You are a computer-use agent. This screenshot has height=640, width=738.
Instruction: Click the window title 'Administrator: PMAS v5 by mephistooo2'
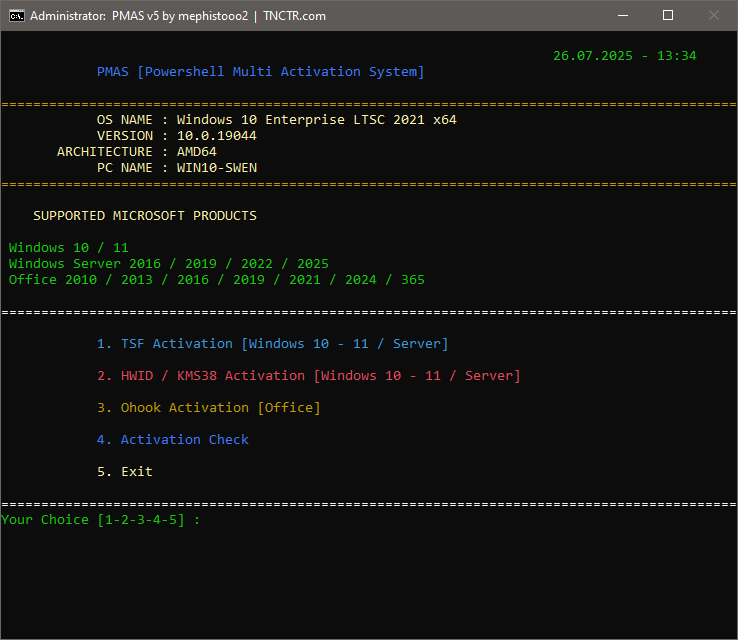(x=139, y=16)
